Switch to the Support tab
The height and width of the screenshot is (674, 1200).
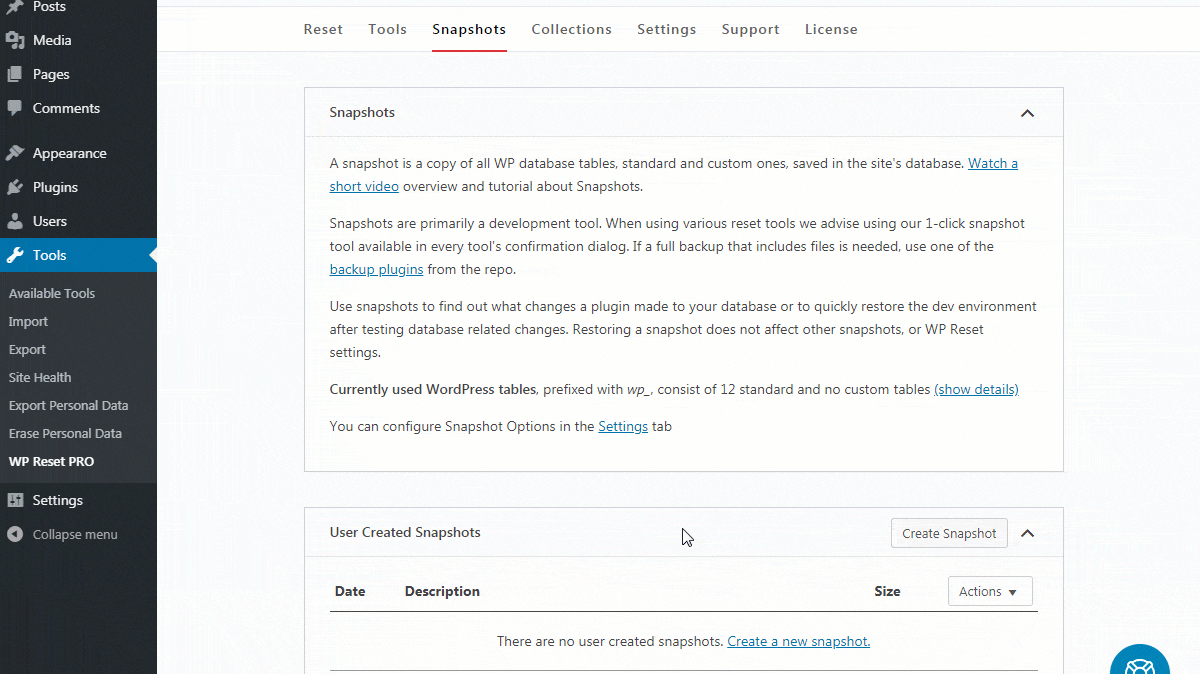tap(750, 29)
